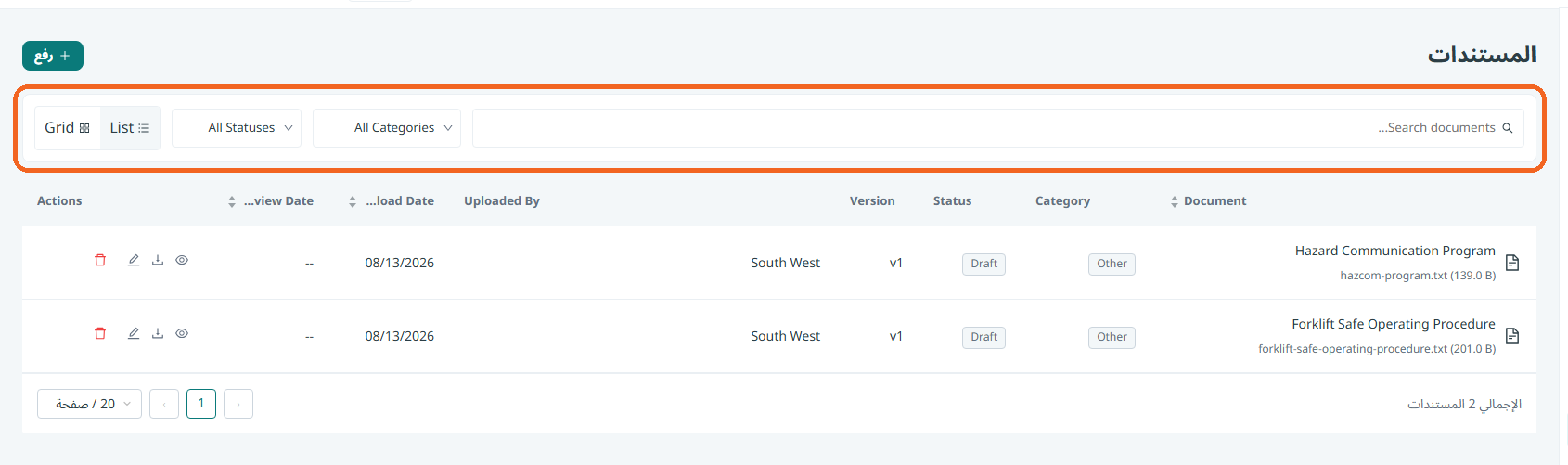The width and height of the screenshot is (1568, 465).
Task: Download the hazcom-program.txt file
Action: [158, 260]
